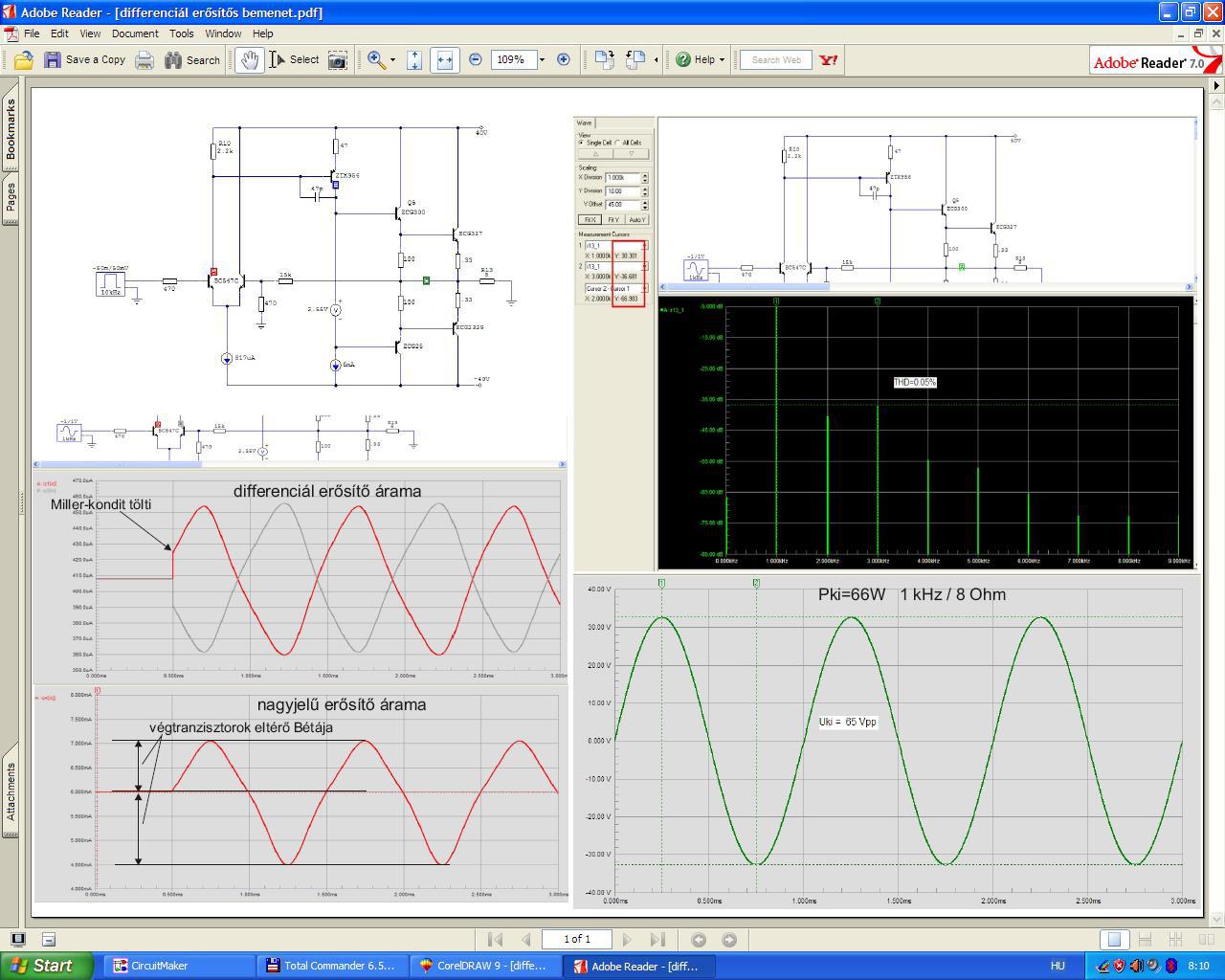Open the Document menu
The height and width of the screenshot is (980, 1225).
click(134, 33)
